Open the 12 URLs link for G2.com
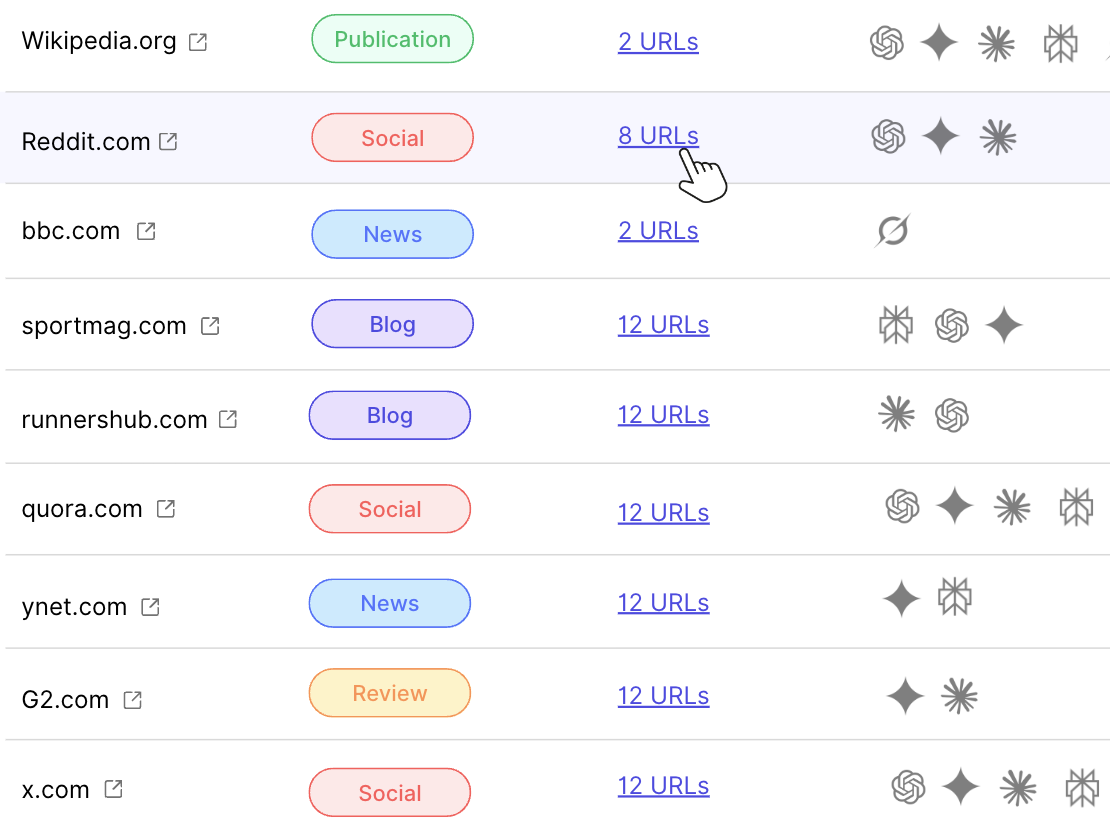Image resolution: width=1110 pixels, height=836 pixels. (663, 696)
